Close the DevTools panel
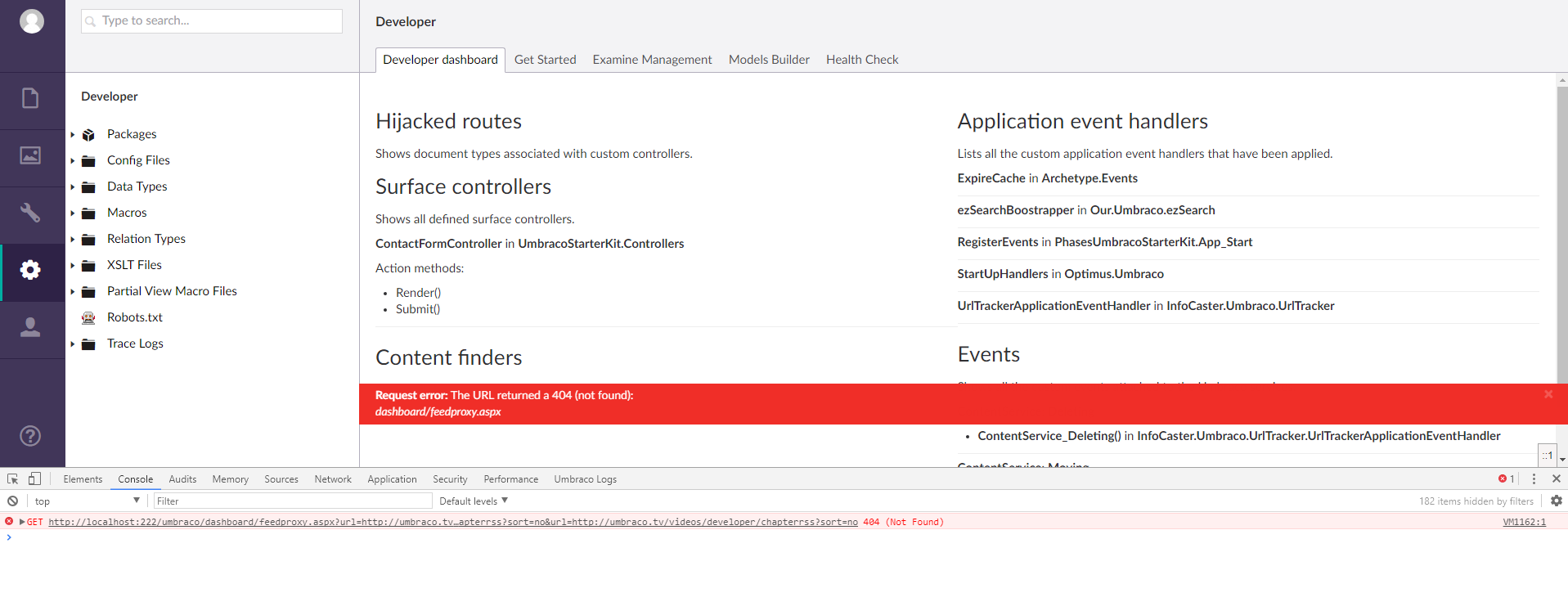Viewport: 1568px width, 593px height. [1557, 479]
